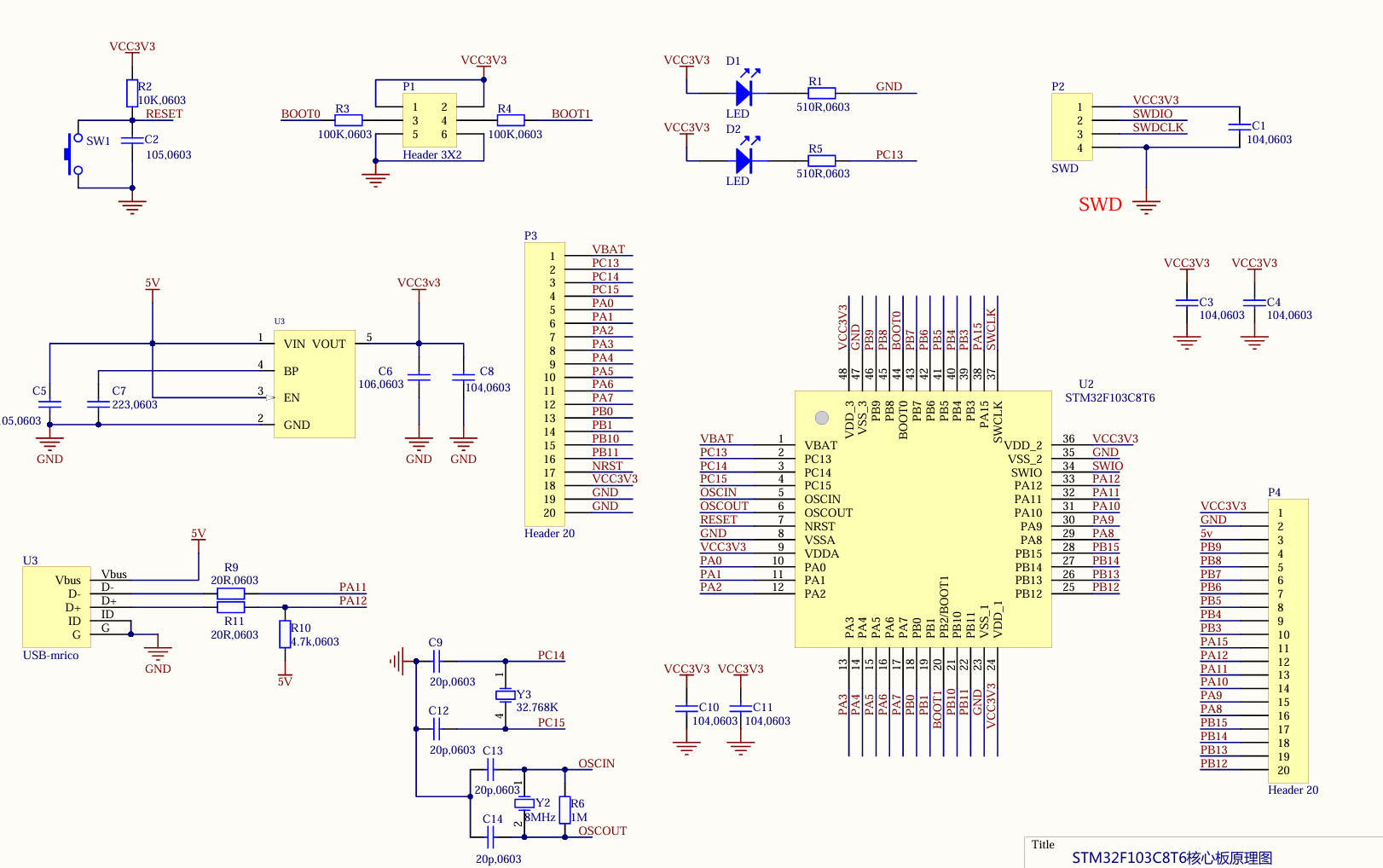Click the SWDCLK net label on P2
Screen dimensions: 1383x868
click(1159, 128)
